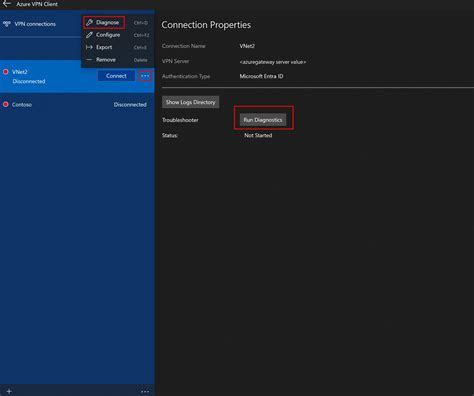
Task: Add a new VPN connection with plus icon
Action: (9, 391)
